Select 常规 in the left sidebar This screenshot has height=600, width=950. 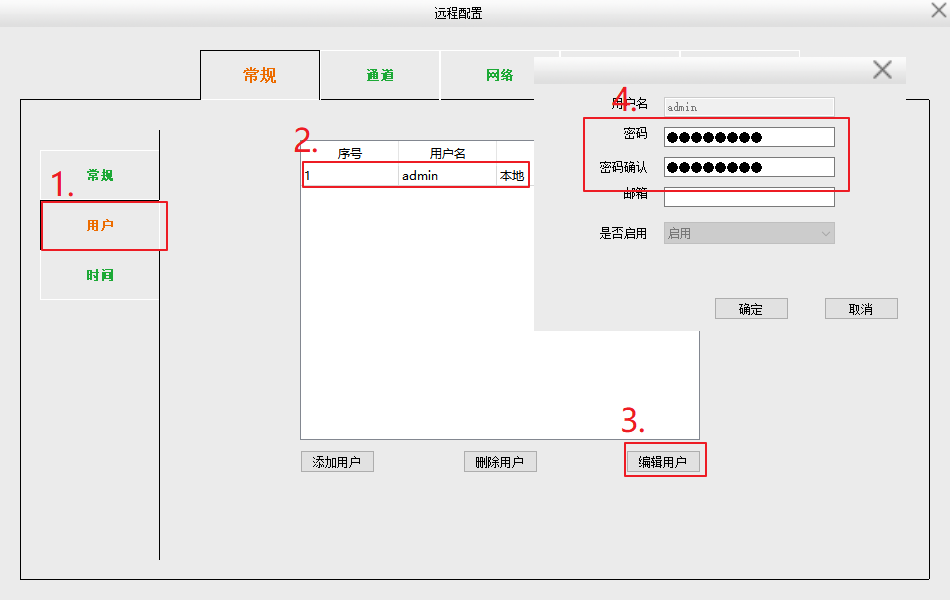100,175
